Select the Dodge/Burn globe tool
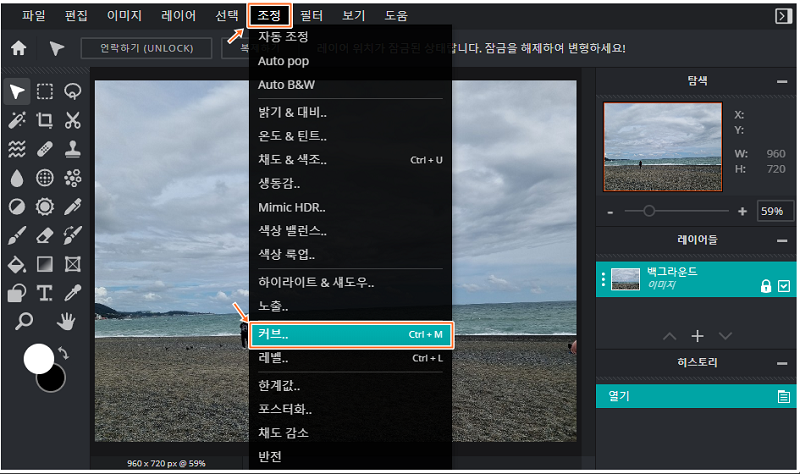 click(x=45, y=178)
